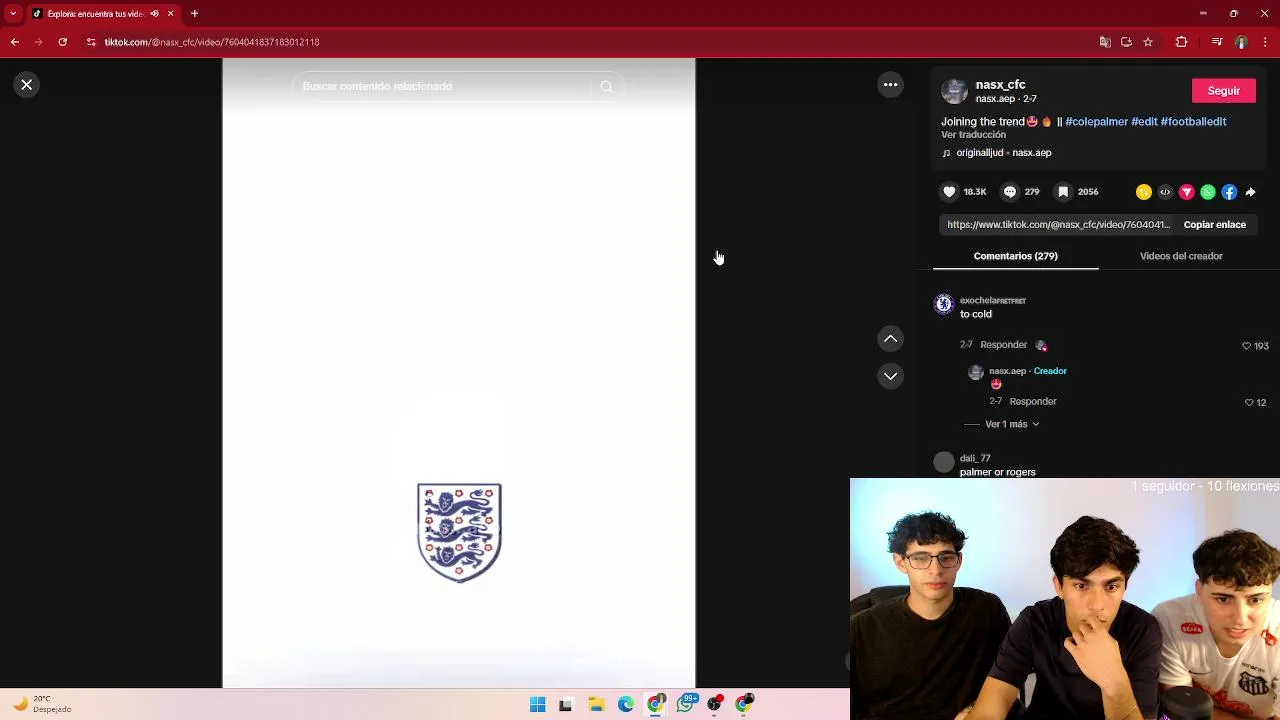Click 'Ver traducción' under caption
The image size is (1280, 720).
pyautogui.click(x=973, y=135)
